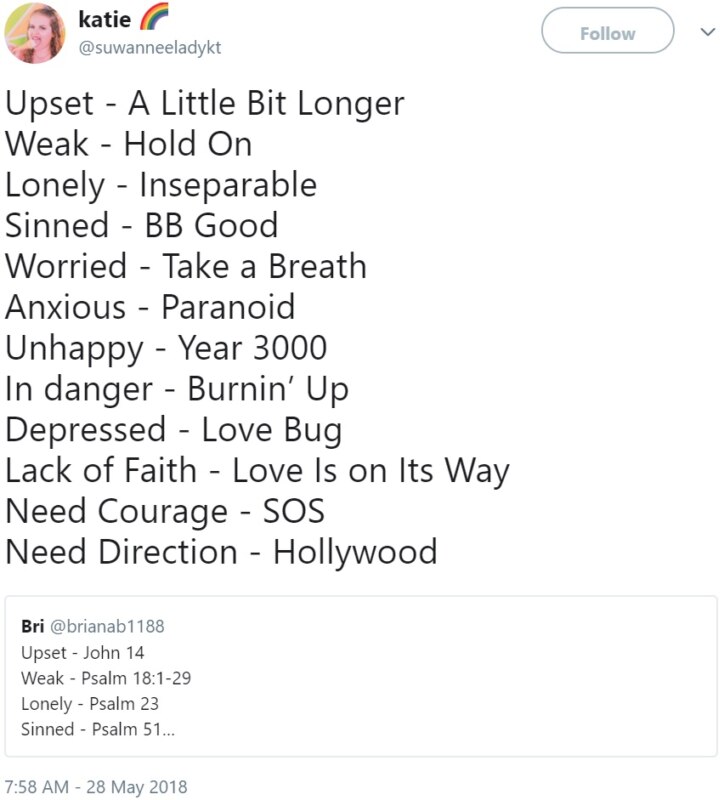Open the quoted tweet from Bri

[x=361, y=676]
